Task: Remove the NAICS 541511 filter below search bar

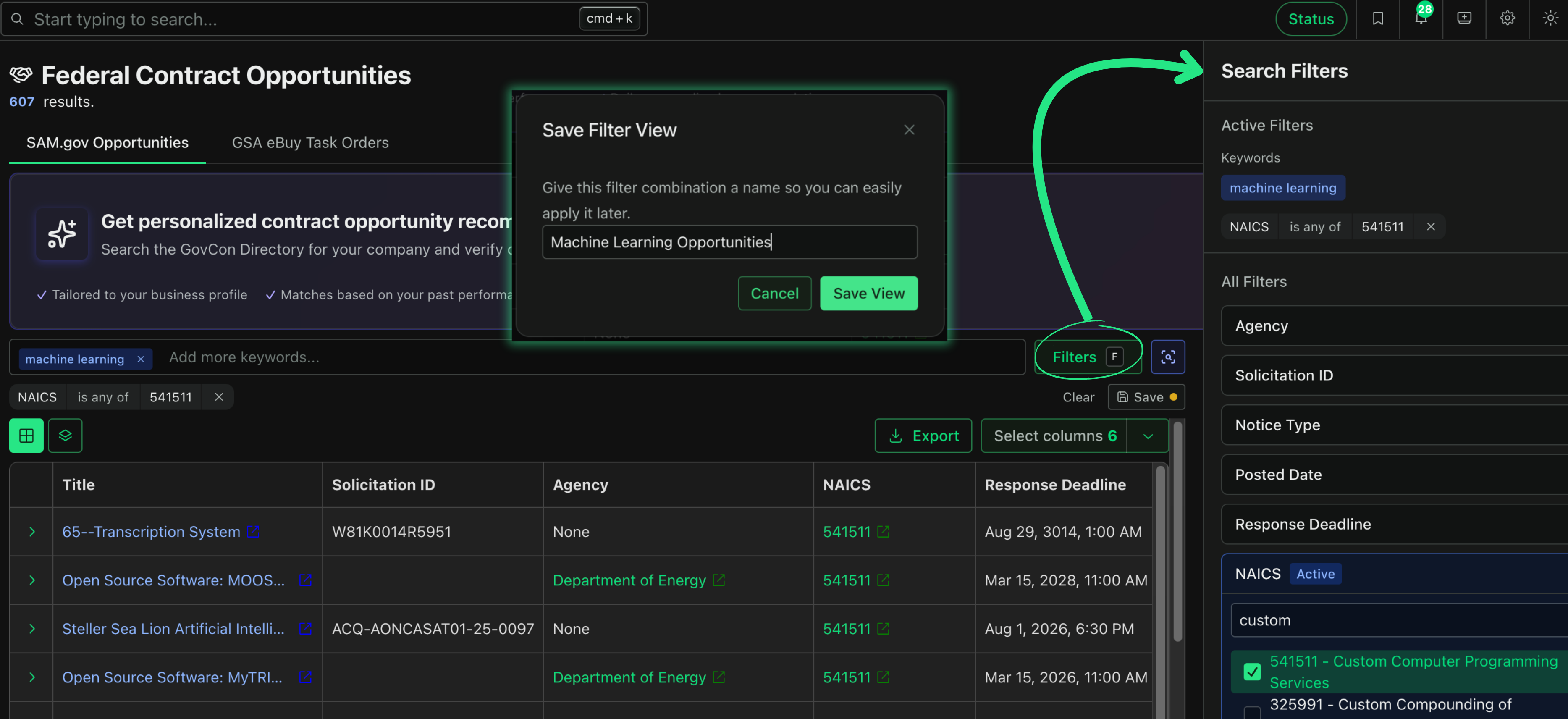Action: [218, 397]
